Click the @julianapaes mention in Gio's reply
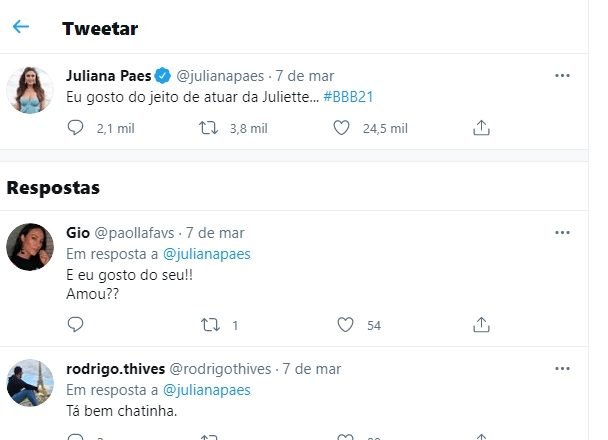608x440 pixels. (207, 254)
